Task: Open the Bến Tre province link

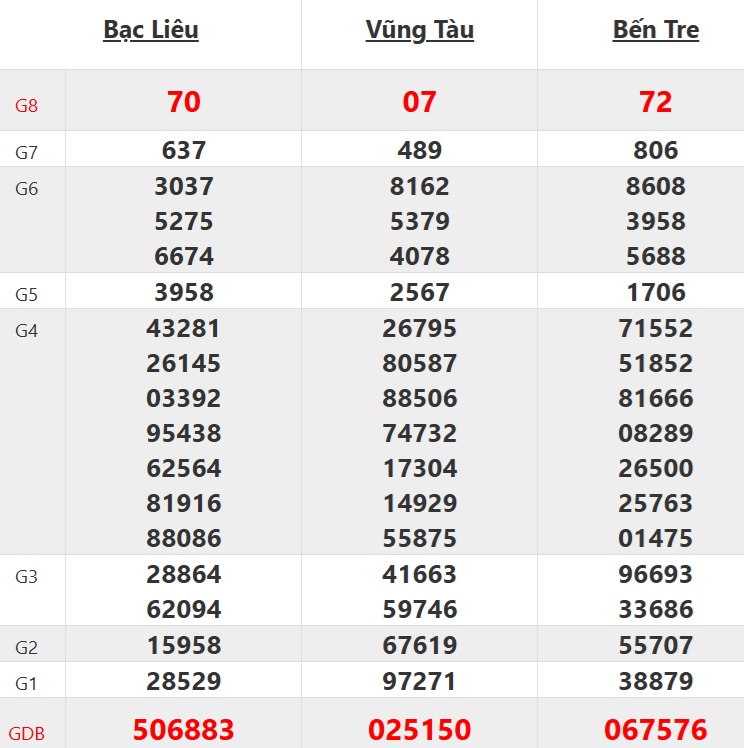Action: pyautogui.click(x=655, y=30)
